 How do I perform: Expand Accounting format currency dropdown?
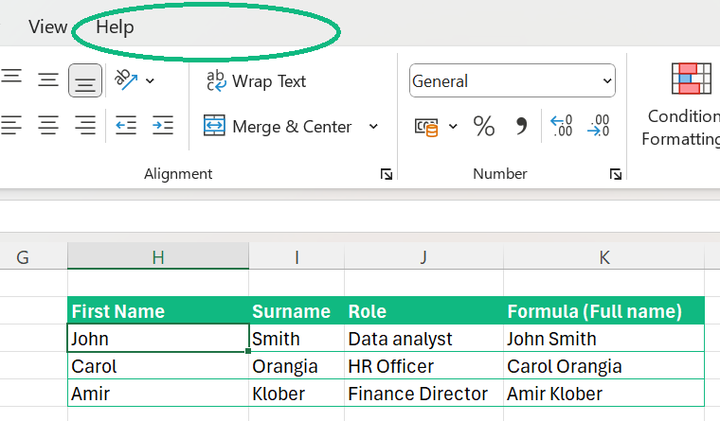click(x=453, y=126)
